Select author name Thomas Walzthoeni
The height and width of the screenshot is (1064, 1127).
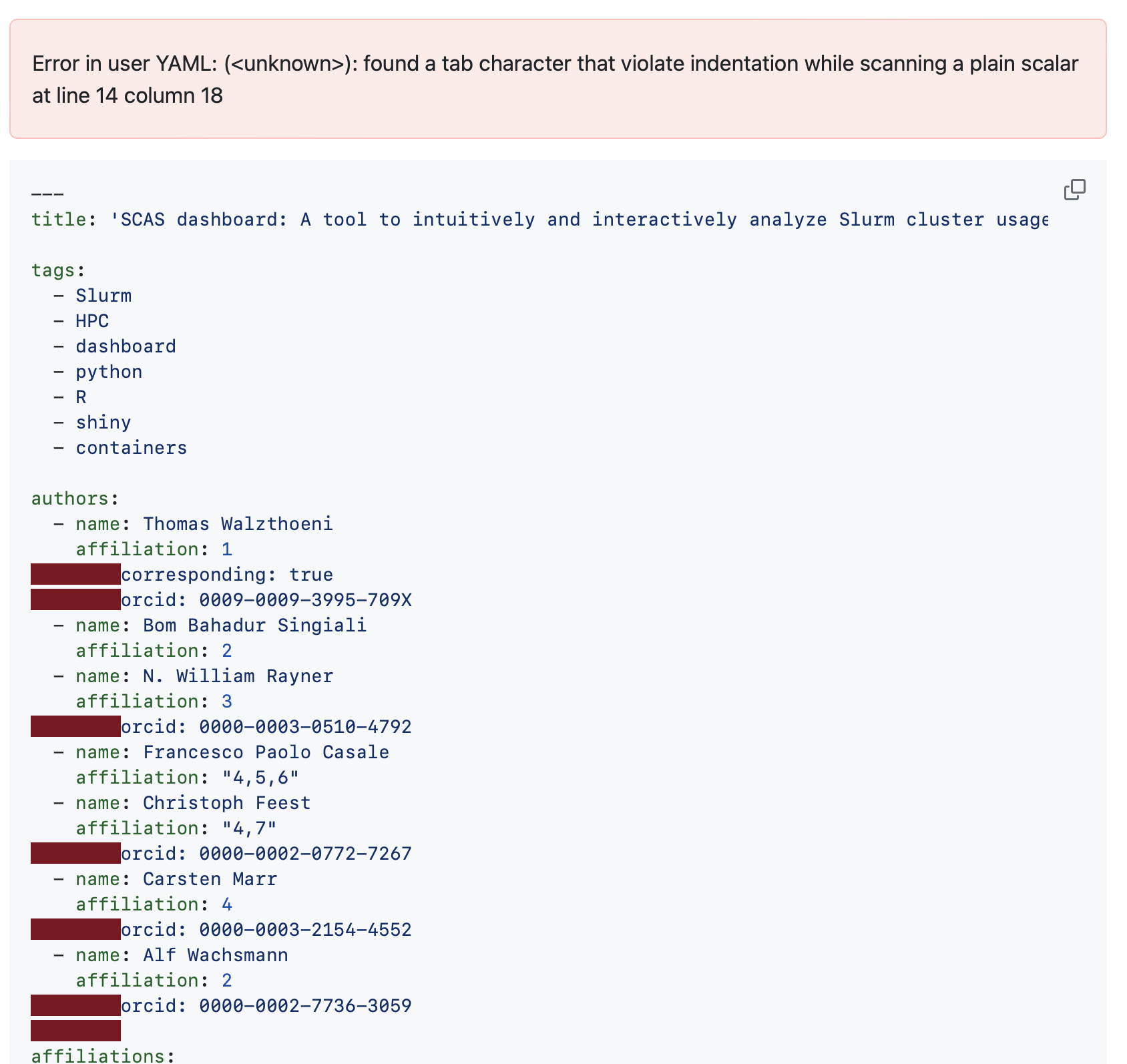(238, 523)
